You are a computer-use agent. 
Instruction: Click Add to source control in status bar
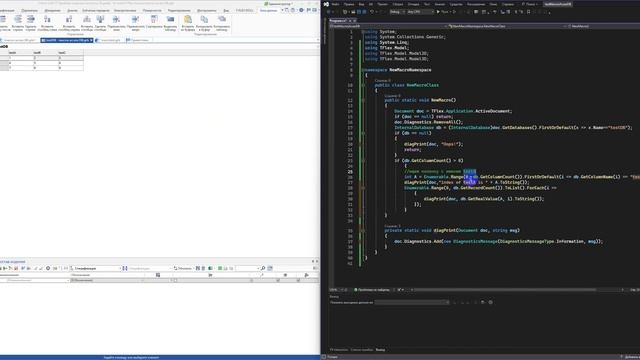click(631, 357)
